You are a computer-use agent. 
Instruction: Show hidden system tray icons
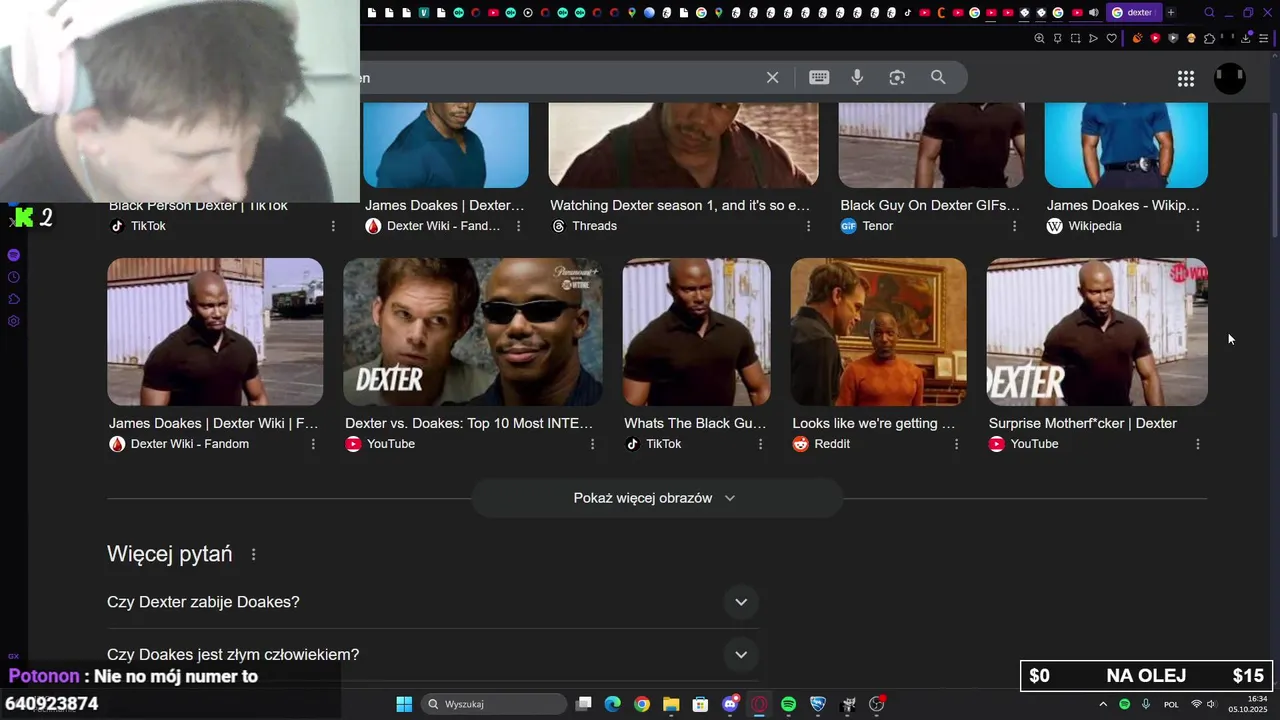tap(1103, 704)
